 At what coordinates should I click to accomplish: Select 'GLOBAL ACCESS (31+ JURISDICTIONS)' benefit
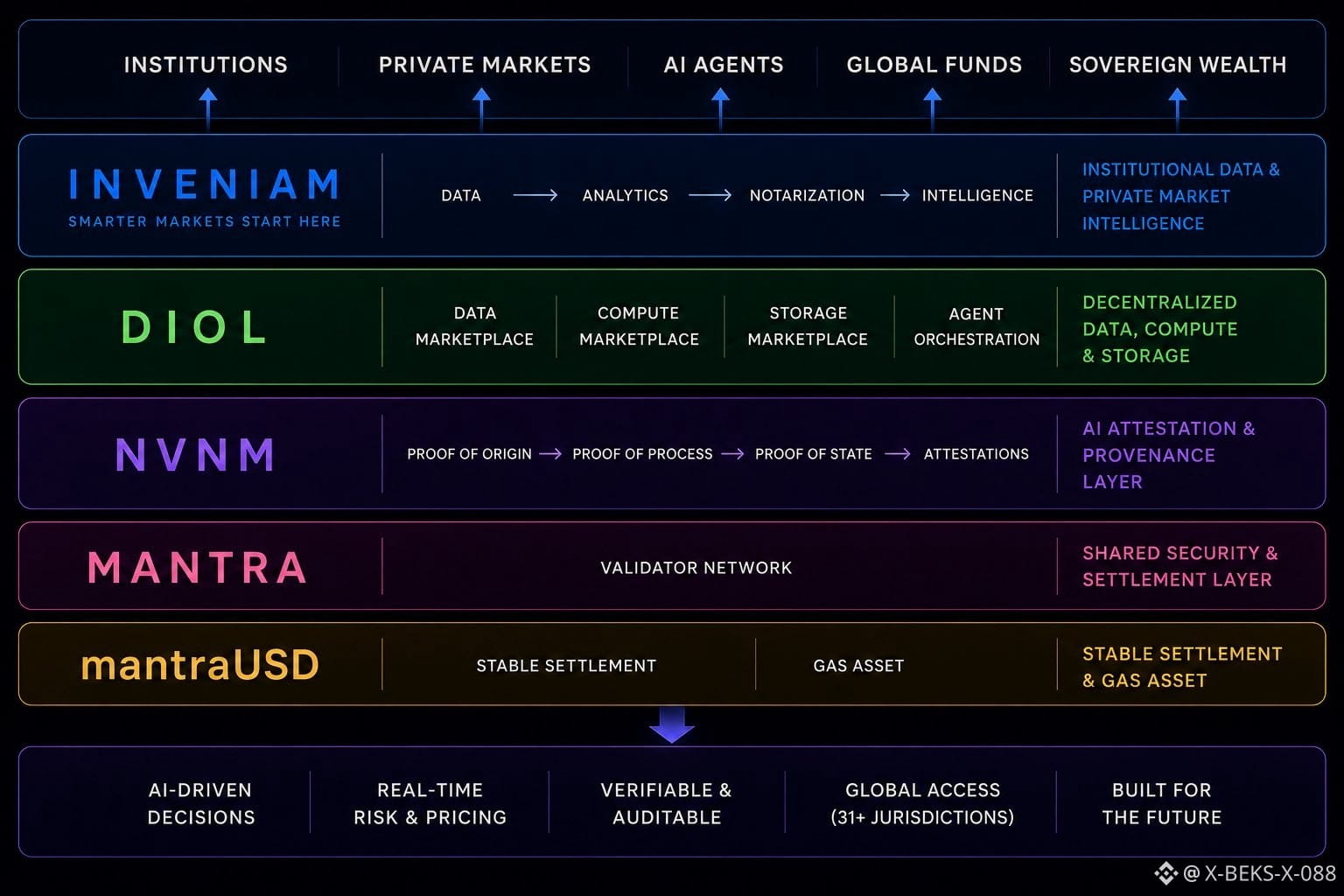coord(922,803)
